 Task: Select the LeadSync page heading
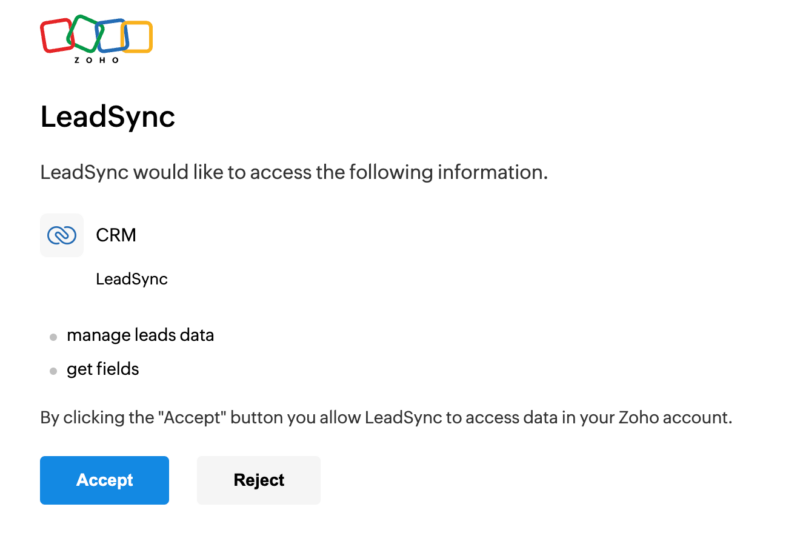(x=108, y=117)
